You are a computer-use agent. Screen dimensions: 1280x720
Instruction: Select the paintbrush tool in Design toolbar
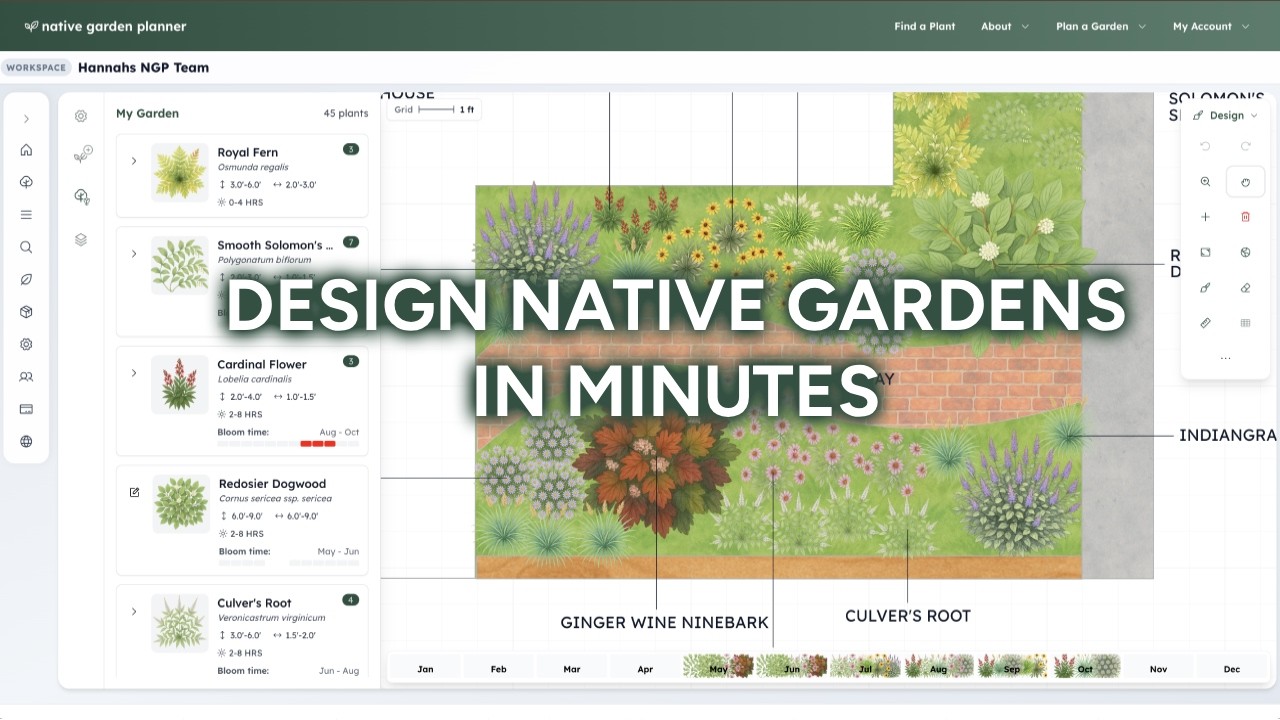tap(1205, 288)
